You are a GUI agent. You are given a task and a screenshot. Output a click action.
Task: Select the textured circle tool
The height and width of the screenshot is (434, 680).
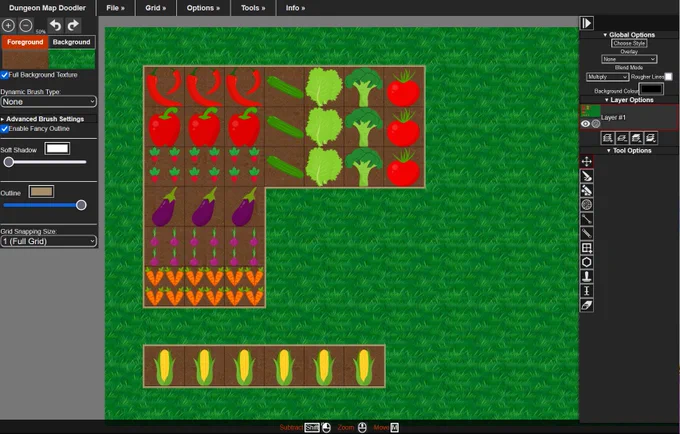[x=586, y=204]
